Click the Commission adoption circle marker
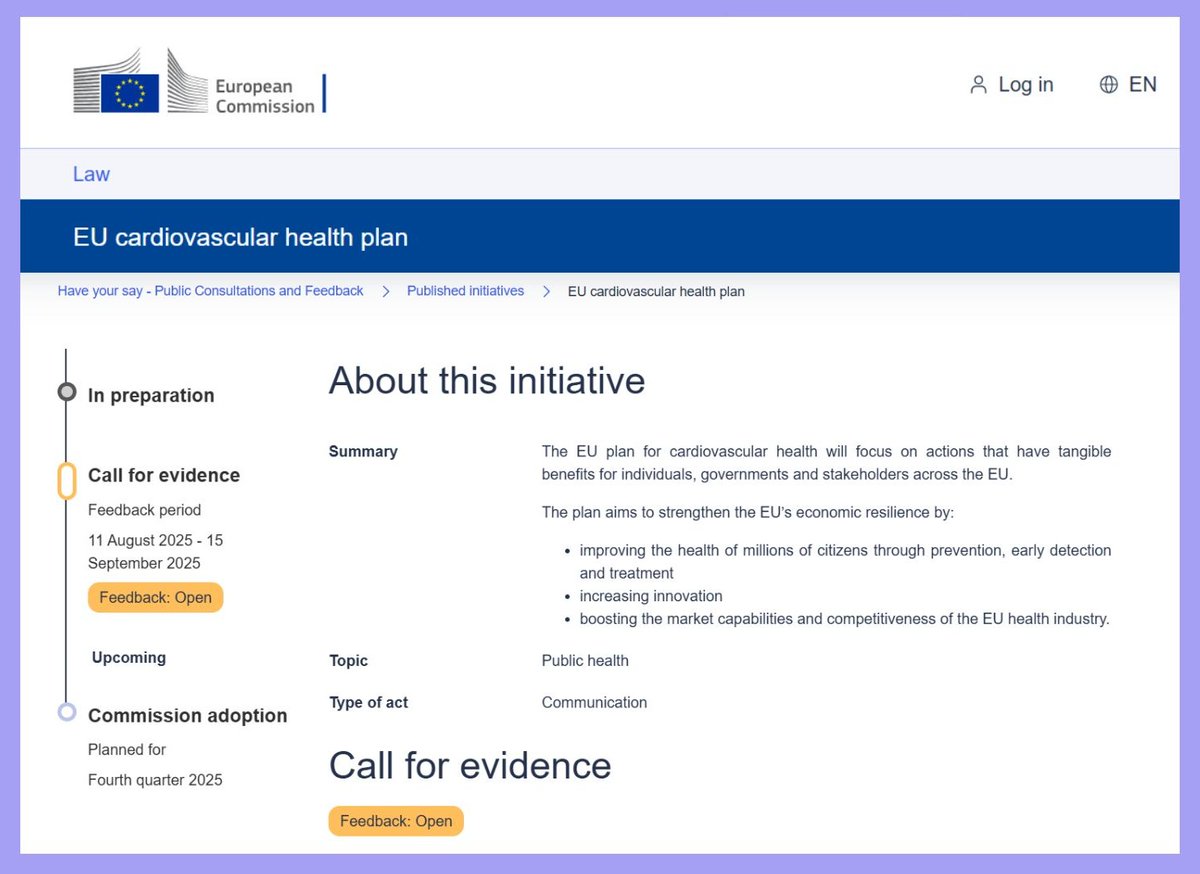This screenshot has height=874, width=1200. pos(67,712)
